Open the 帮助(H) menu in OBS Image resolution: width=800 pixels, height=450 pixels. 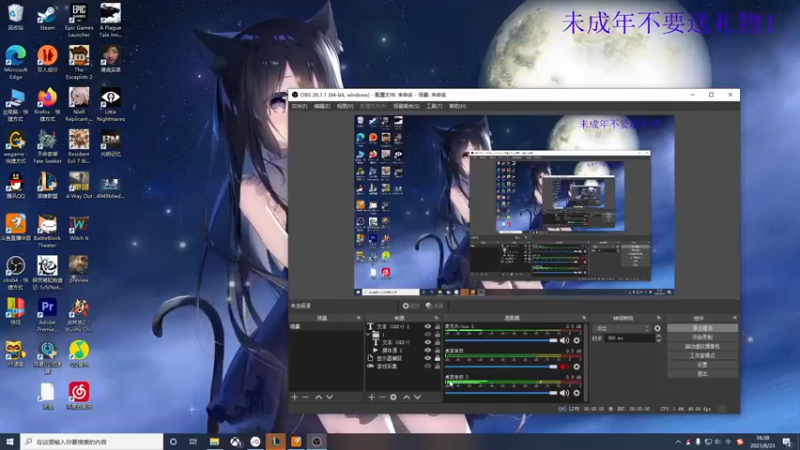(x=457, y=106)
